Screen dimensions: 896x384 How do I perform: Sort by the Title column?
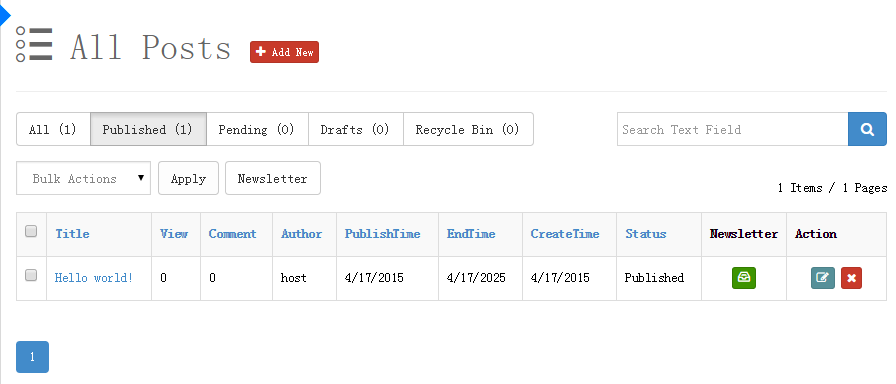(72, 234)
